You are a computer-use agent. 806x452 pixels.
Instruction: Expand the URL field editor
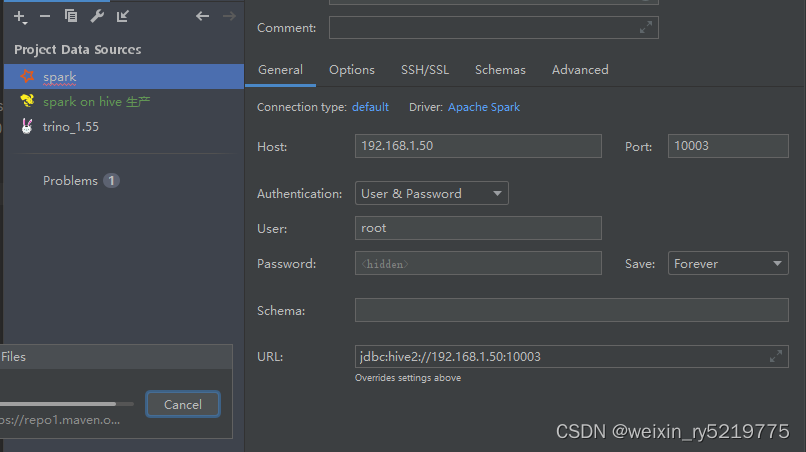coord(776,356)
